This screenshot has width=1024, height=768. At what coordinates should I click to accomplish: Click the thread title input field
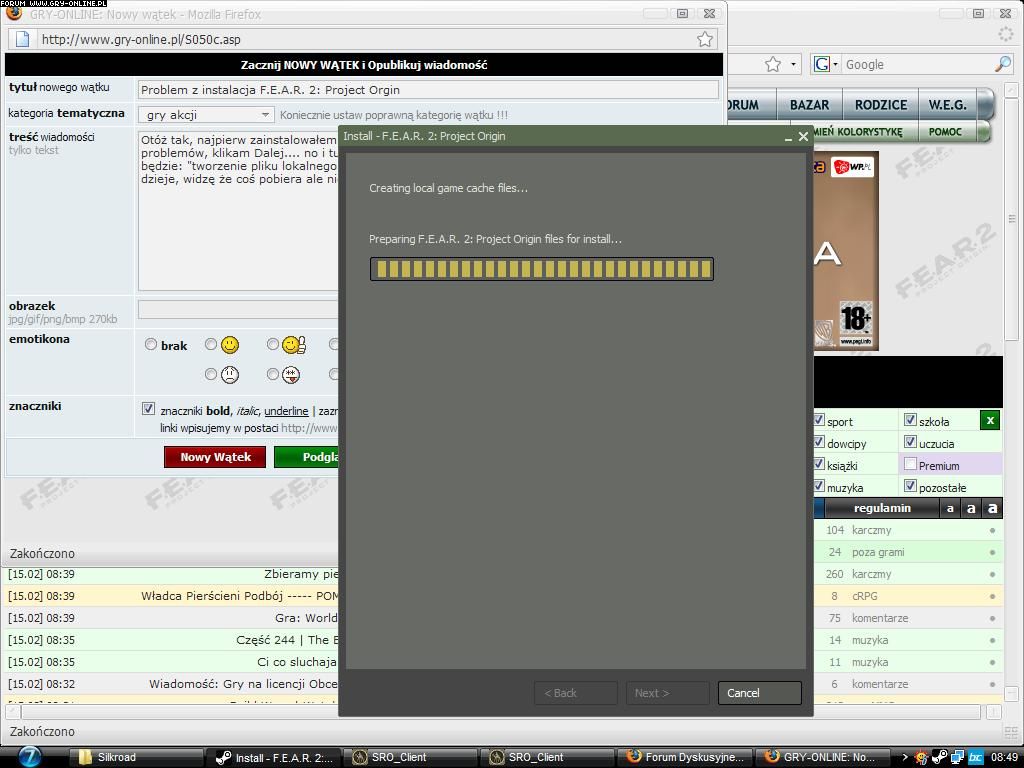coord(428,89)
